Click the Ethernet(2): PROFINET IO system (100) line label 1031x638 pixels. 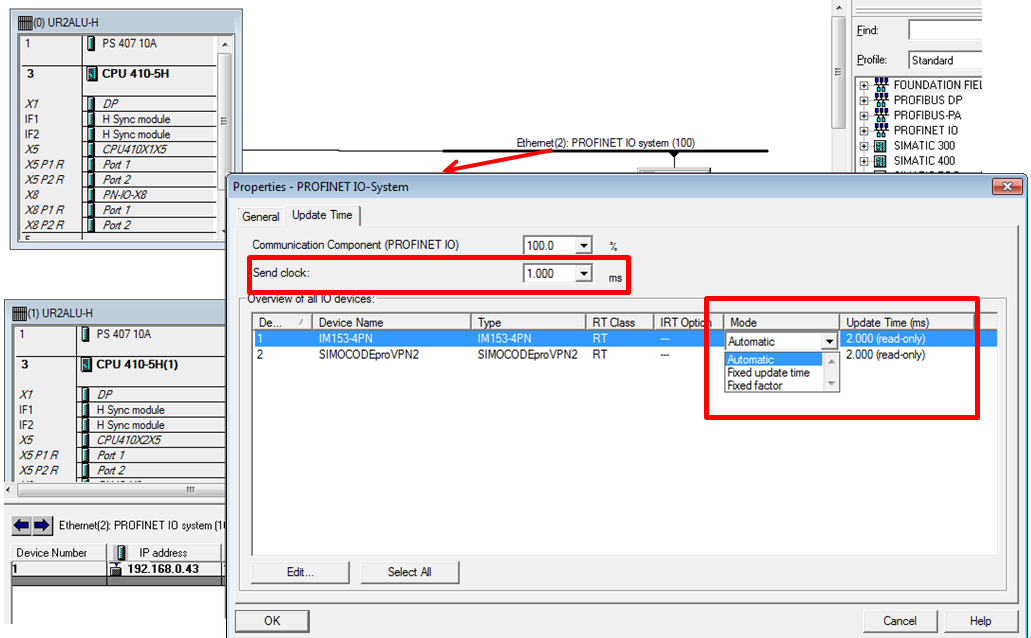[x=606, y=143]
